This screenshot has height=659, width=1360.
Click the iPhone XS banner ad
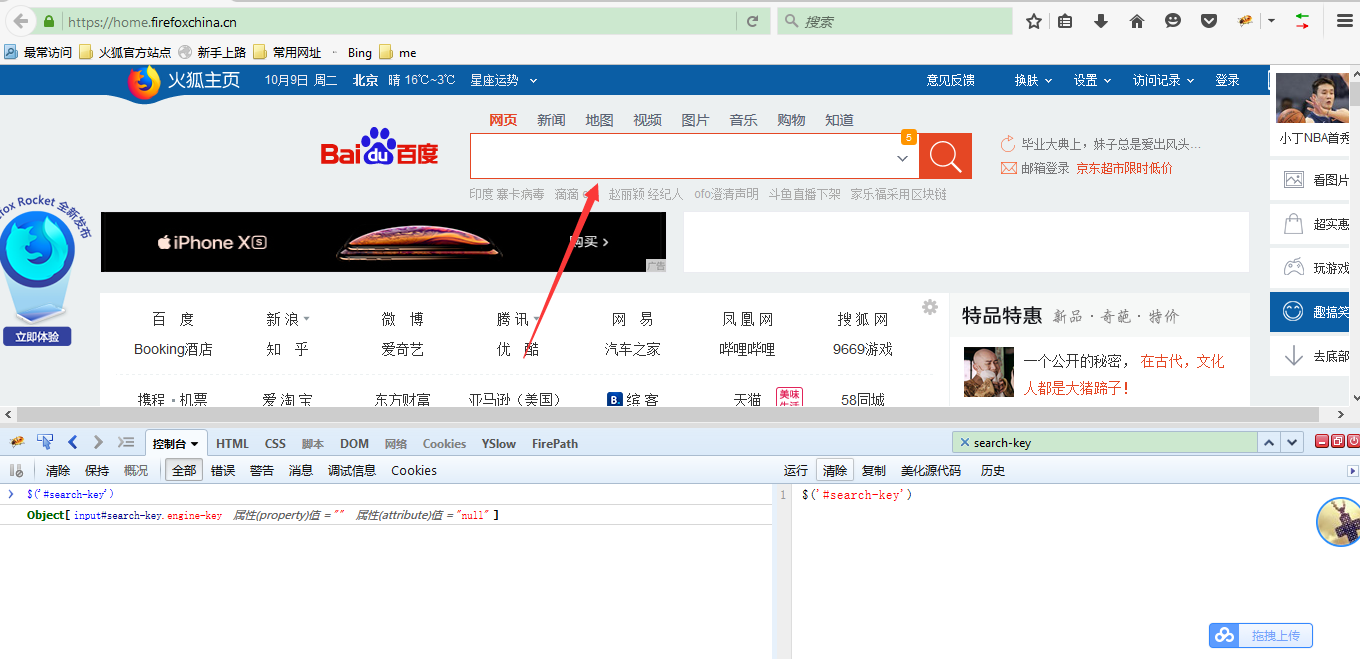[383, 241]
